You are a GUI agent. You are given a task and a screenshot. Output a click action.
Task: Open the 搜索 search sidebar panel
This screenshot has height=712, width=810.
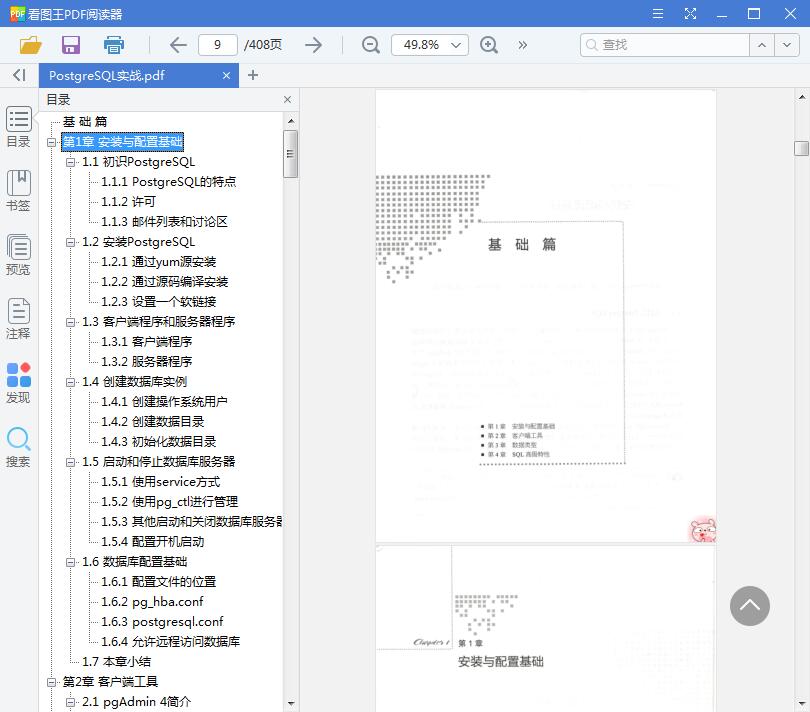click(x=19, y=447)
